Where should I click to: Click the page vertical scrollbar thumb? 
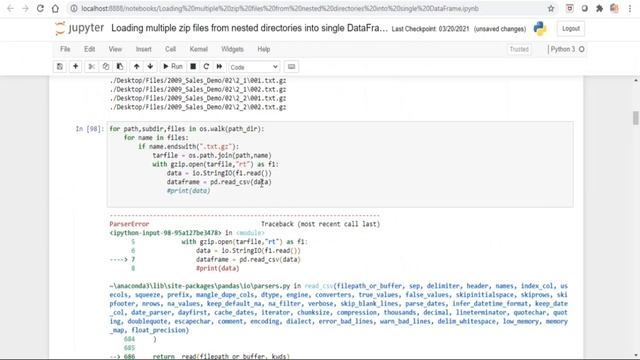pyautogui.click(x=636, y=118)
